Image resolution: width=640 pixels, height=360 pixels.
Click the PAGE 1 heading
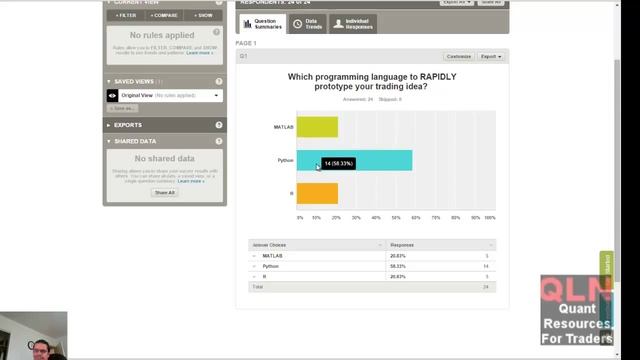(x=246, y=43)
